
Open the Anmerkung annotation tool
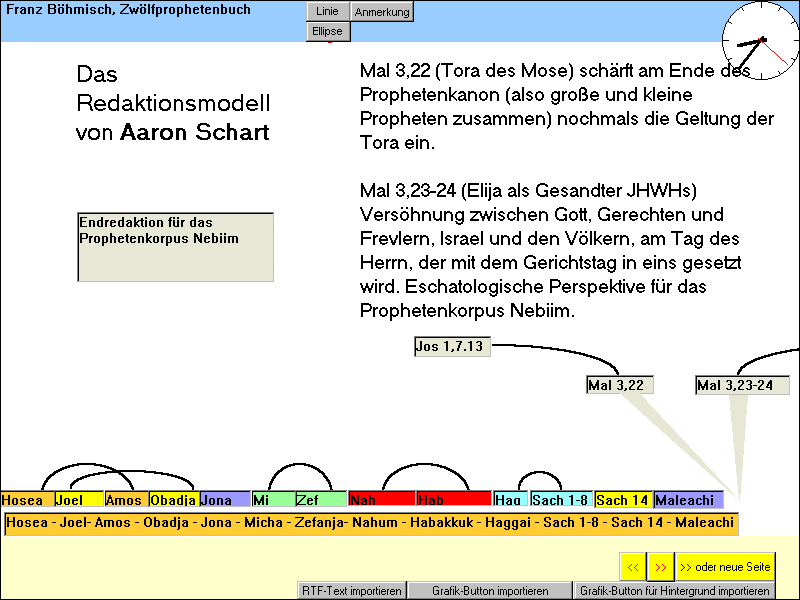pos(381,12)
